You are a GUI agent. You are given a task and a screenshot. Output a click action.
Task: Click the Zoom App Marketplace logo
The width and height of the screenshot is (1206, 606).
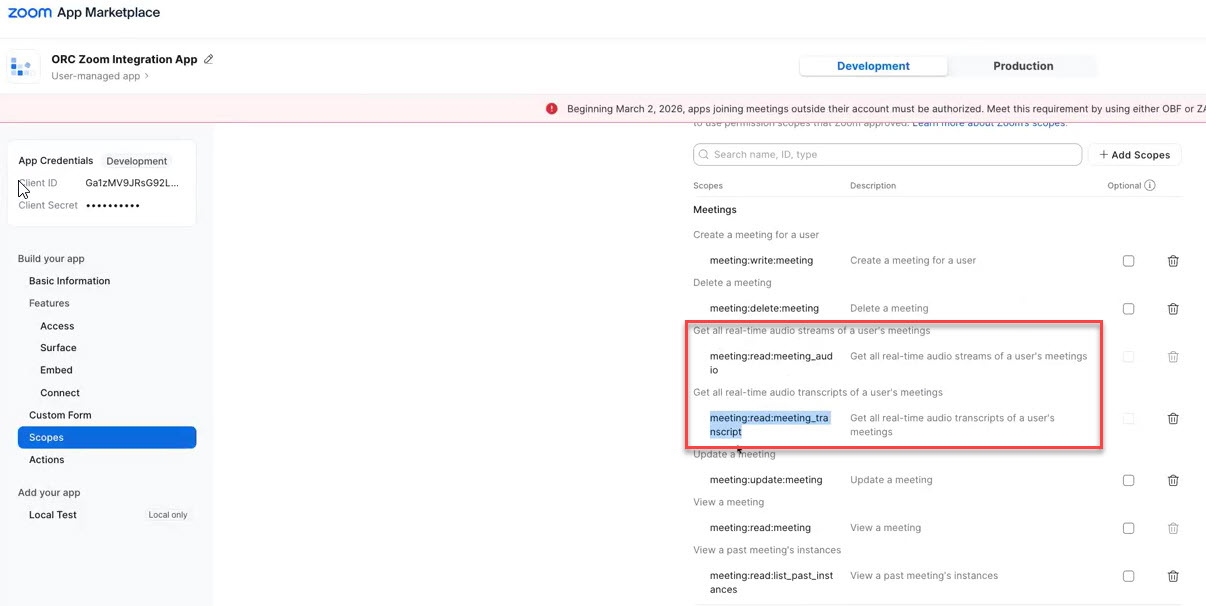point(84,13)
